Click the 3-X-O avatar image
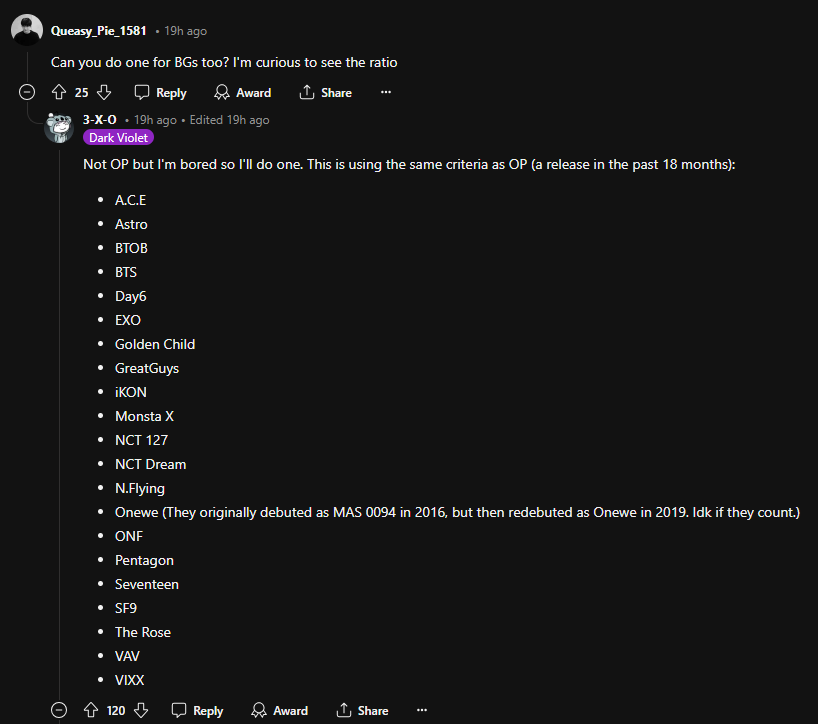Image resolution: width=818 pixels, height=724 pixels. click(59, 128)
